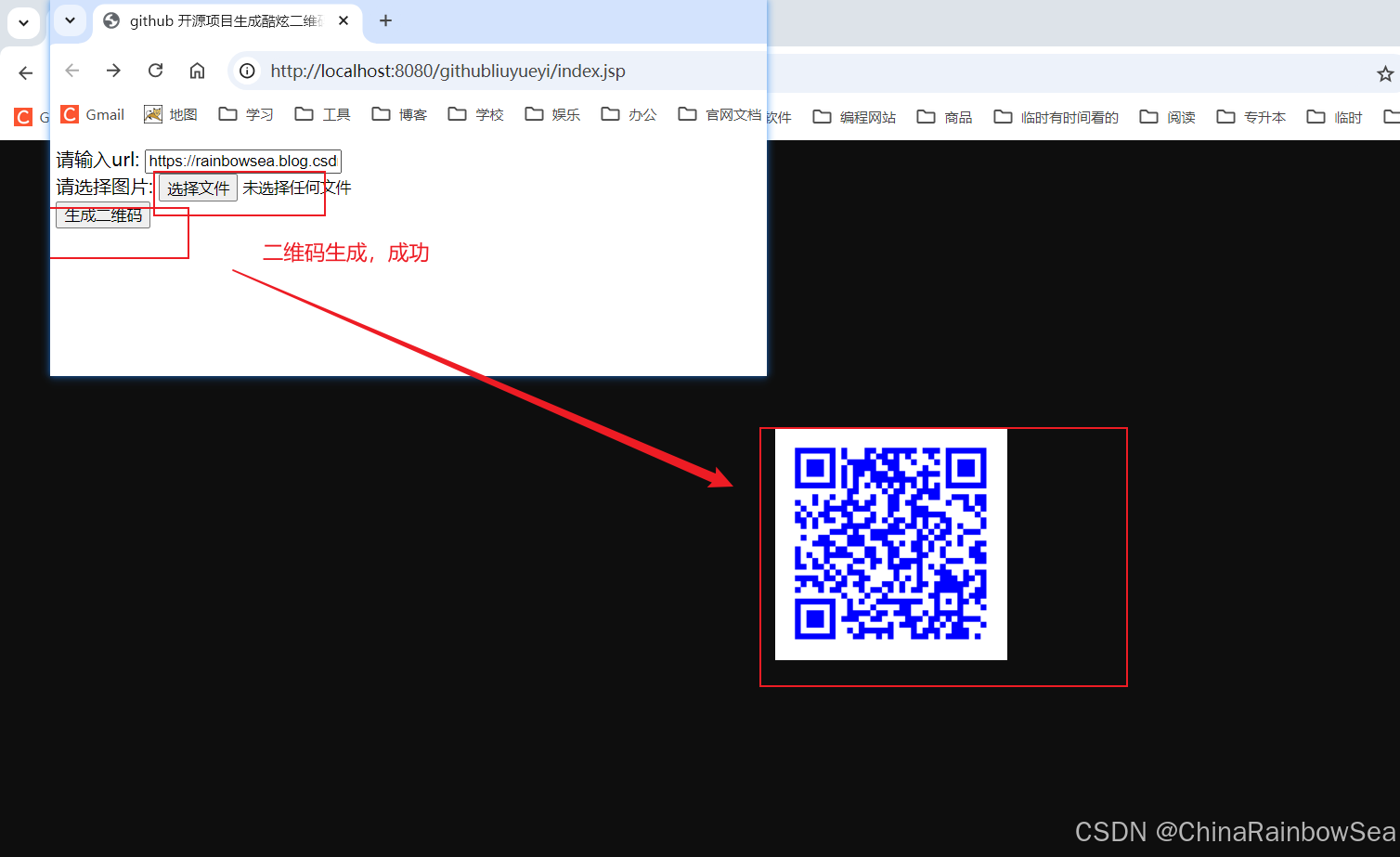
Task: Go back using the inner window arrow
Action: coord(72,71)
